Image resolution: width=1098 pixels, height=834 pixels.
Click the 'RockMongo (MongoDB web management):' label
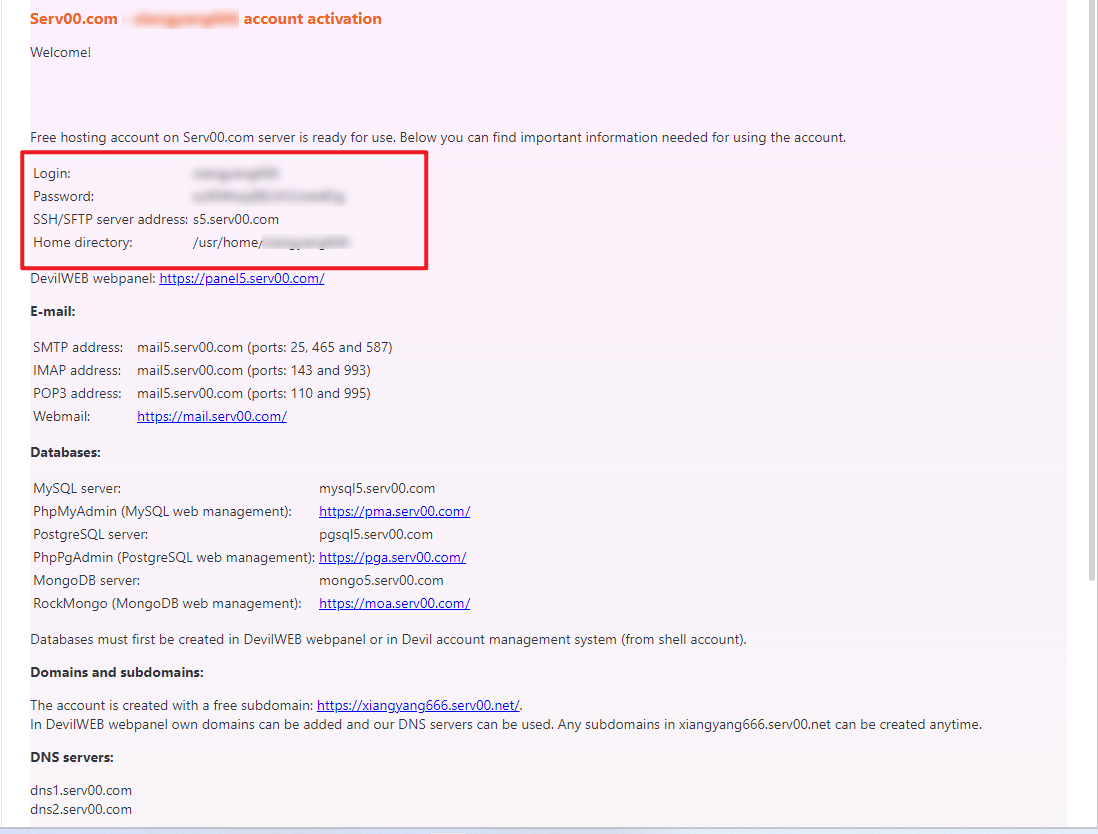[167, 604]
